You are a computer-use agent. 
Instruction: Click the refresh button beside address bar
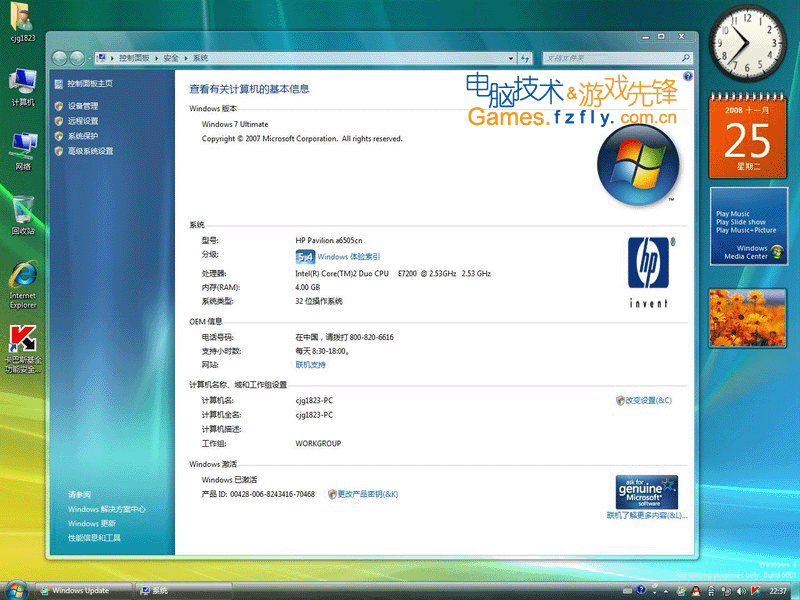[525, 59]
